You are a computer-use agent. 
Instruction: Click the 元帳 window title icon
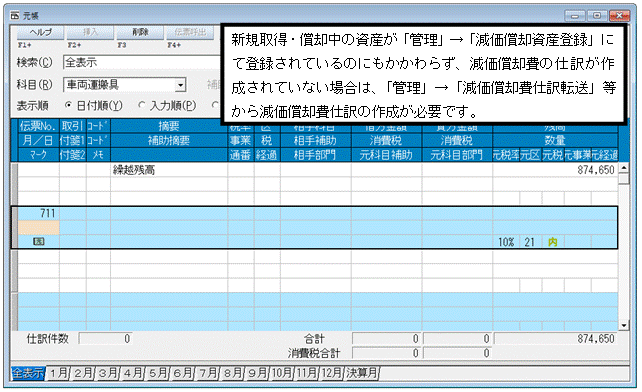[15, 16]
